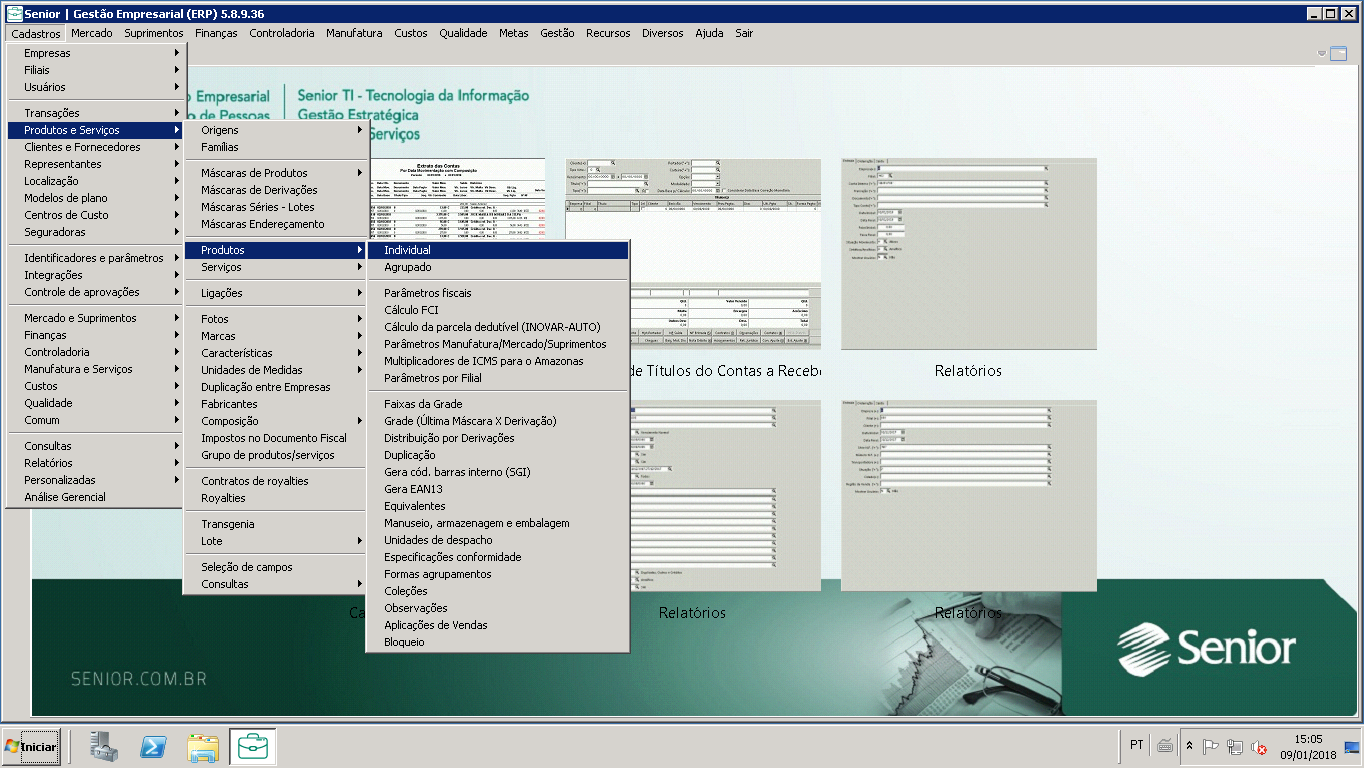Select Seleção de campos
This screenshot has height=768, width=1364.
click(276, 567)
